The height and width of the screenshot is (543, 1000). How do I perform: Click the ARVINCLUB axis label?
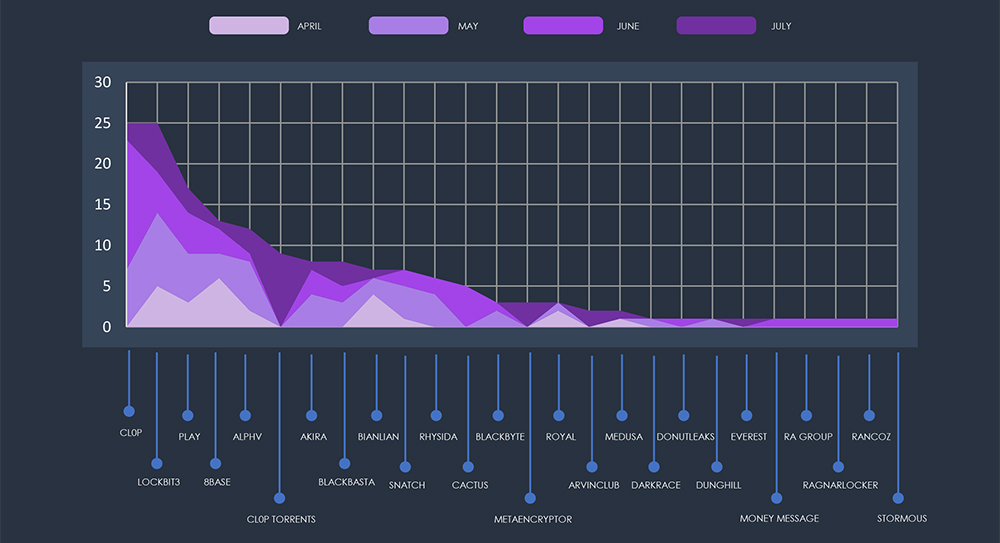coord(594,485)
